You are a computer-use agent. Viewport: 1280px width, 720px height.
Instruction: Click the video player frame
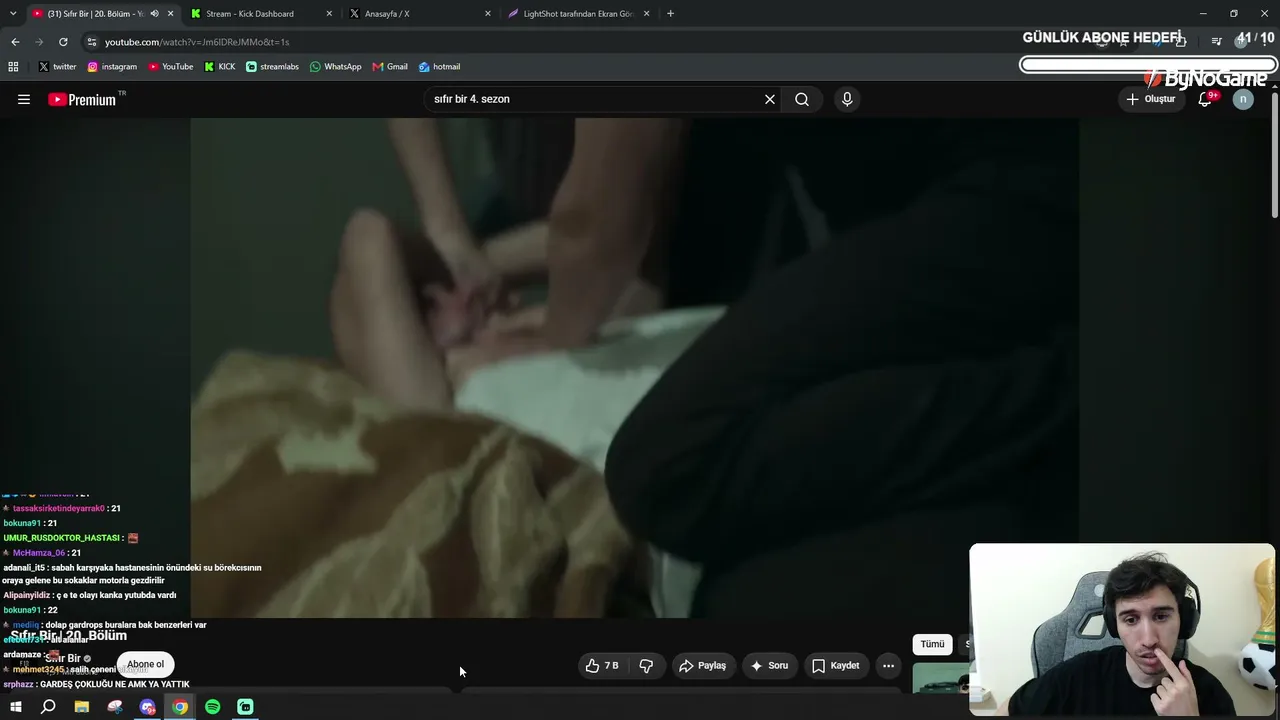tap(634, 368)
